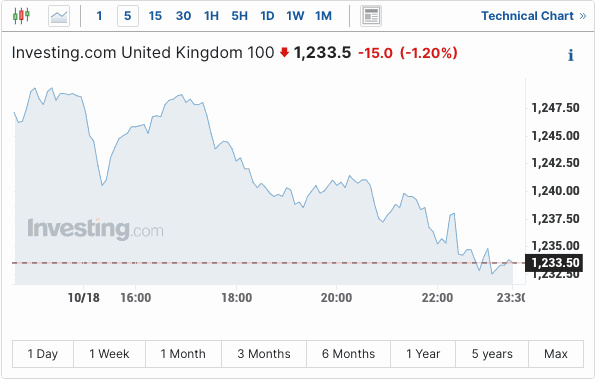Set interval to 1 minute
This screenshot has height=379, width=595.
pyautogui.click(x=99, y=16)
